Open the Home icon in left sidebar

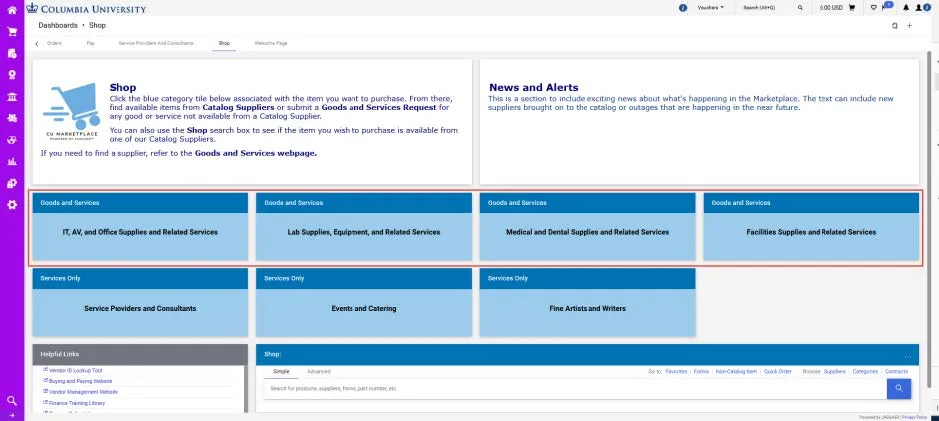point(11,10)
